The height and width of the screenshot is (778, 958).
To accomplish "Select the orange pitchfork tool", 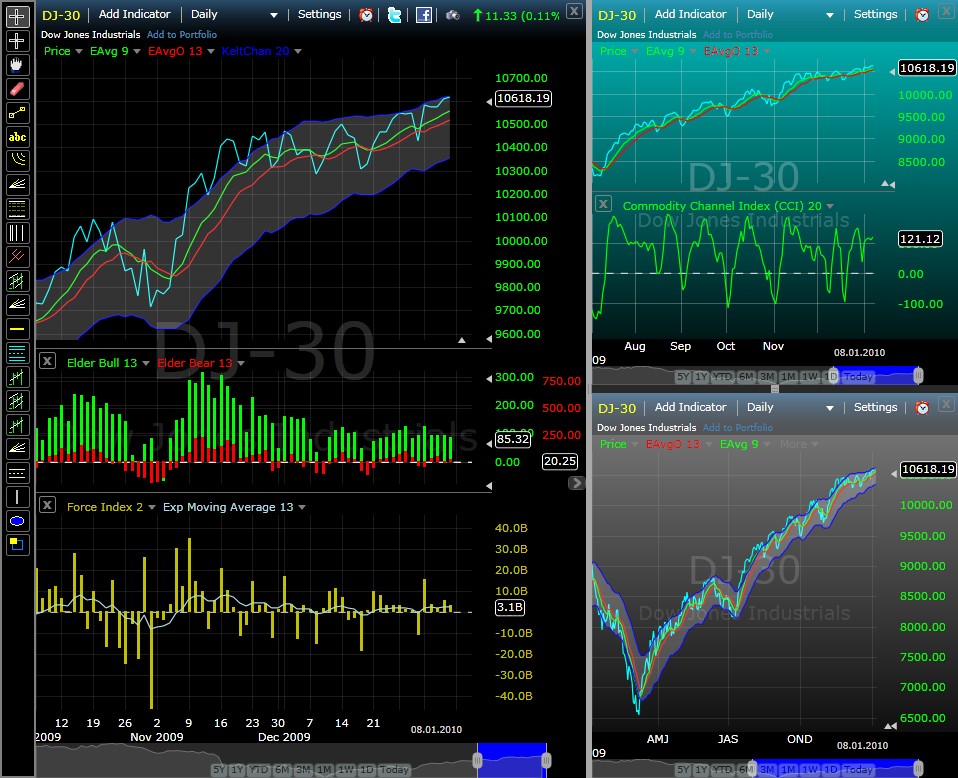I will click(17, 257).
